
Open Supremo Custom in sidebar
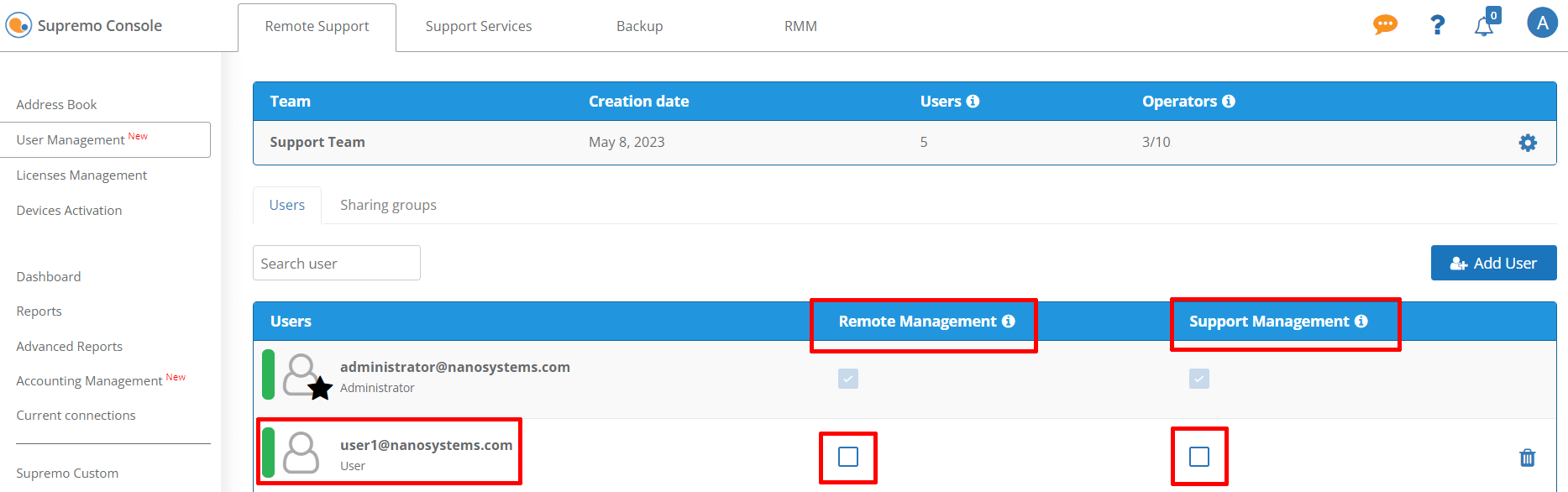pyautogui.click(x=67, y=474)
